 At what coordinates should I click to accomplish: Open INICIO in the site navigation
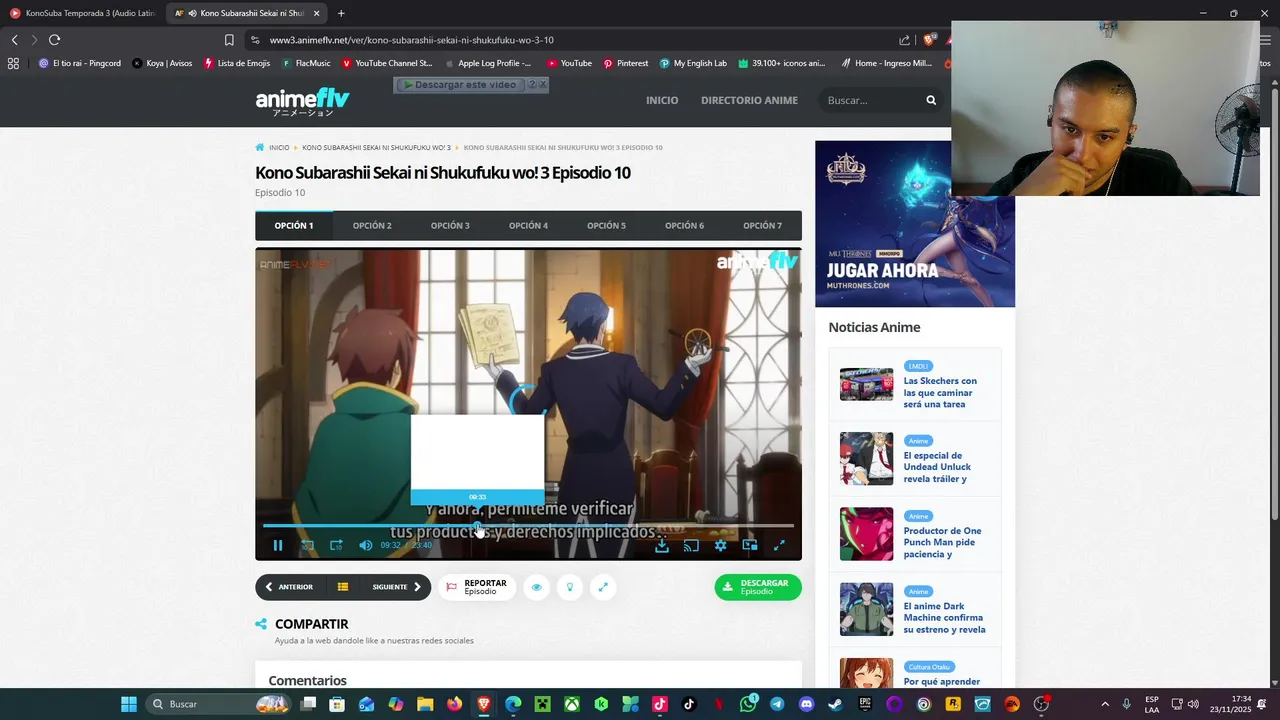click(662, 100)
